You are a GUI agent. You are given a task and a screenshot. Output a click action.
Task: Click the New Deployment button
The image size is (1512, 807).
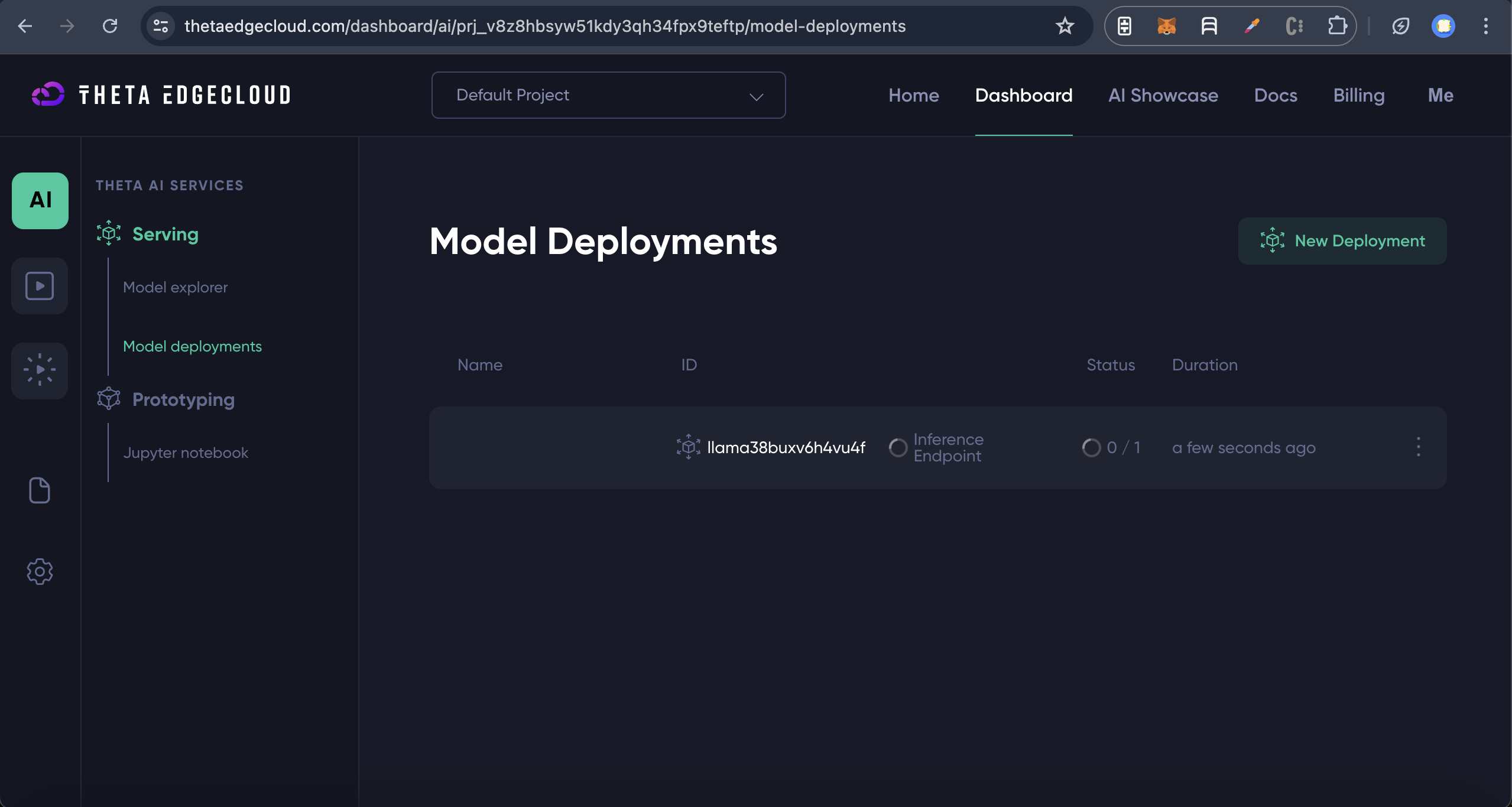1342,241
